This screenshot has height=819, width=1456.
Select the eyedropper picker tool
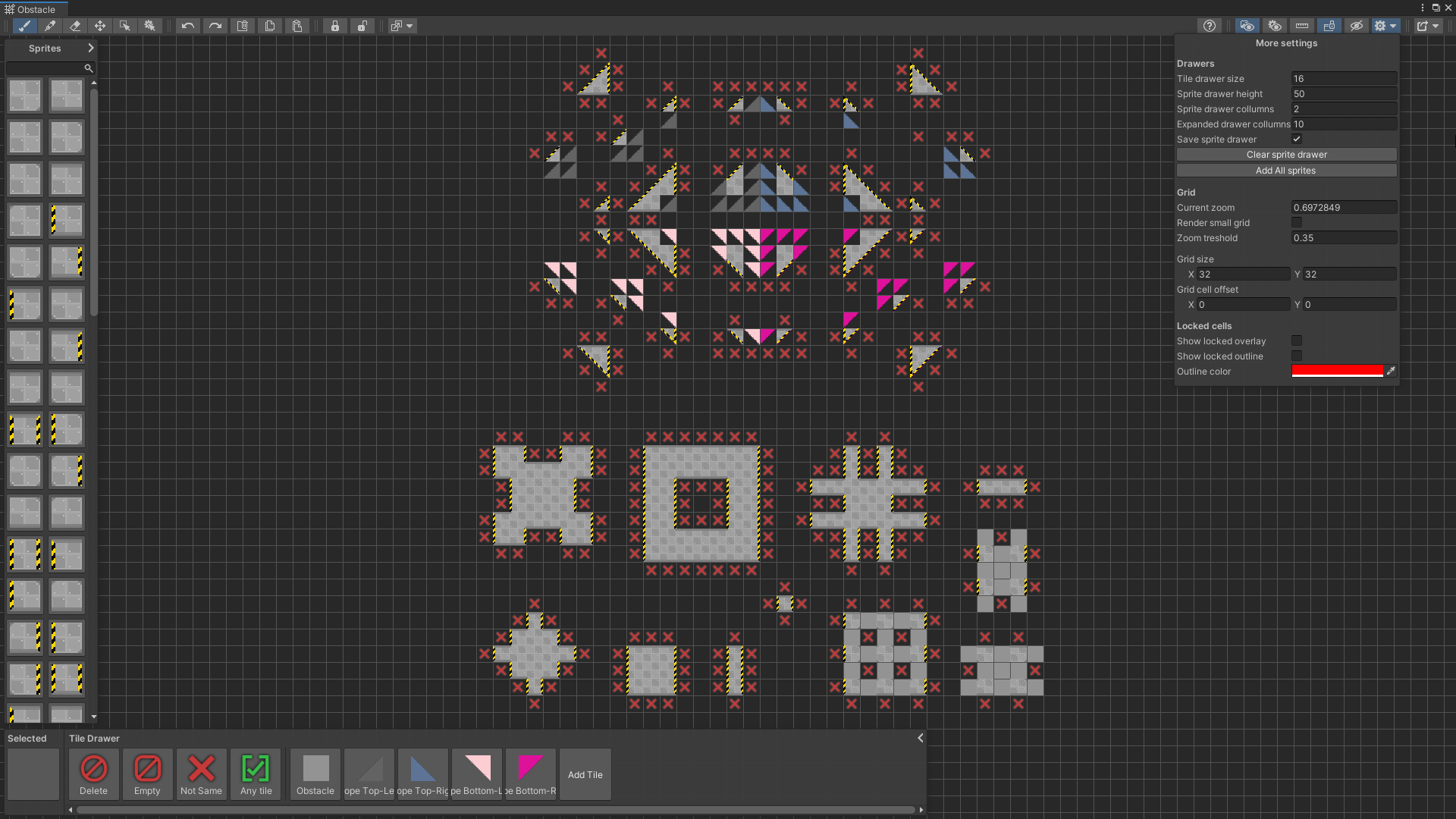click(50, 26)
